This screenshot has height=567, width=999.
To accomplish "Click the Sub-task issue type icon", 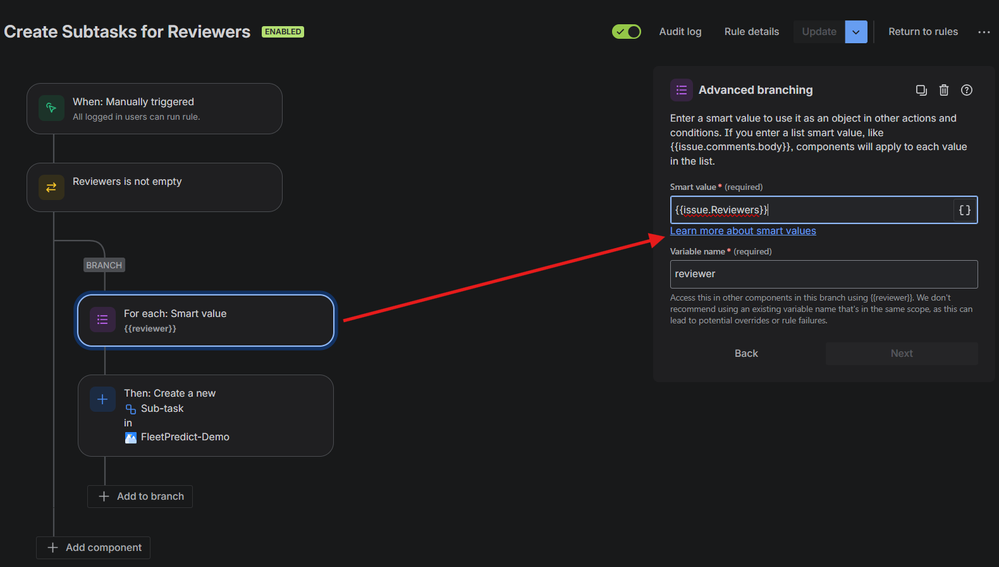I will 130,409.
